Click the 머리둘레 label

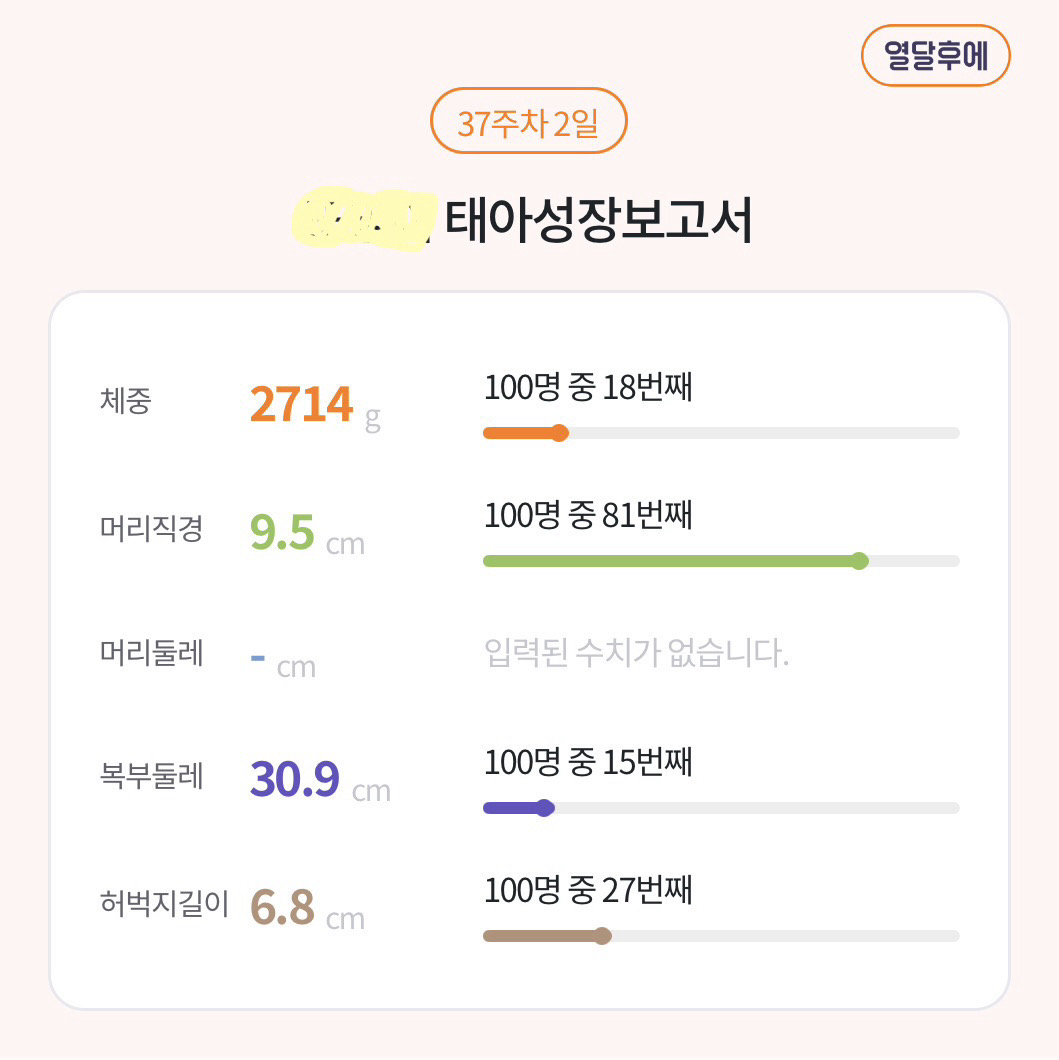click(151, 654)
